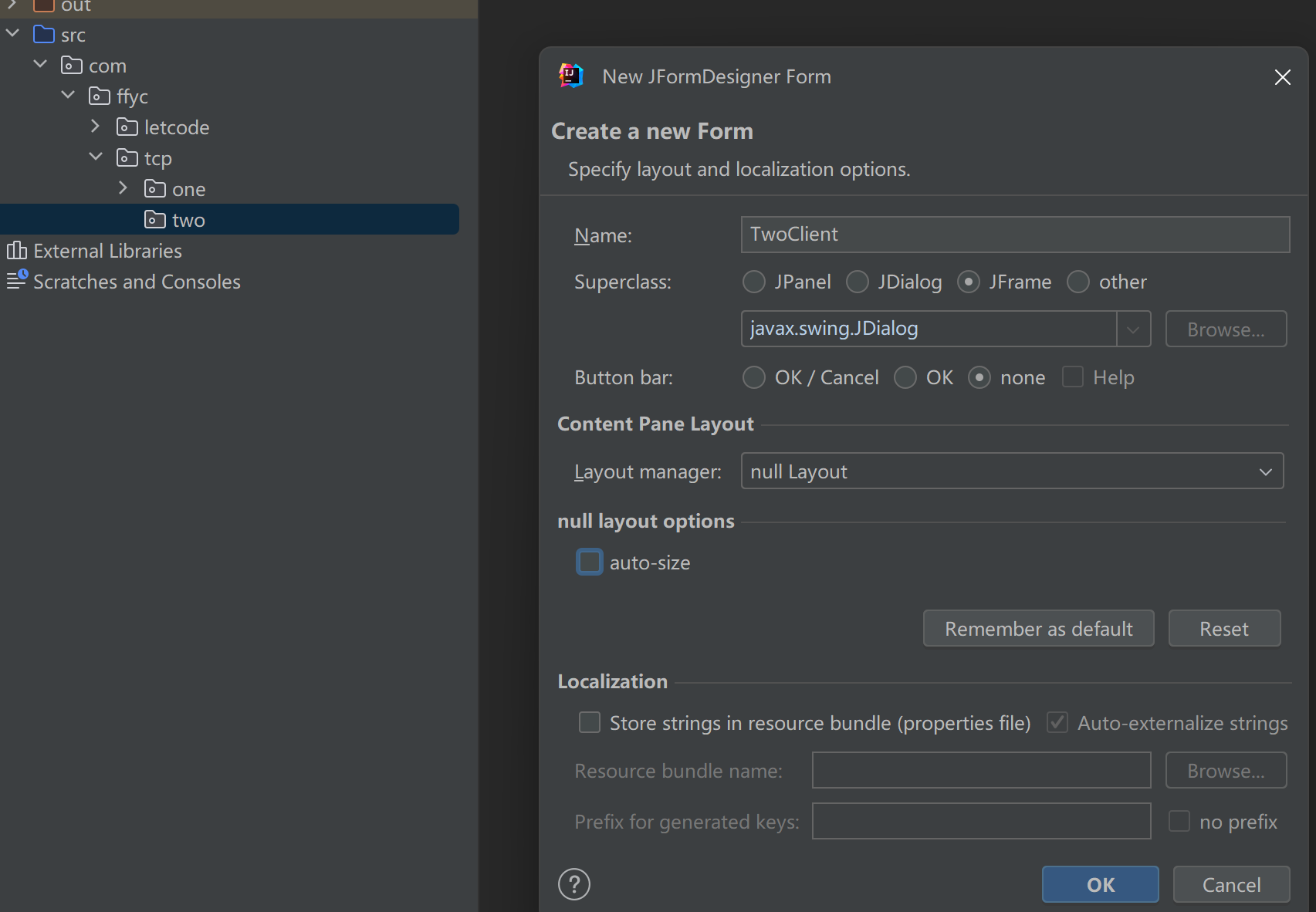The width and height of the screenshot is (1316, 912).
Task: Click the javax.swing.JDialog superclass text field
Action: pos(929,329)
